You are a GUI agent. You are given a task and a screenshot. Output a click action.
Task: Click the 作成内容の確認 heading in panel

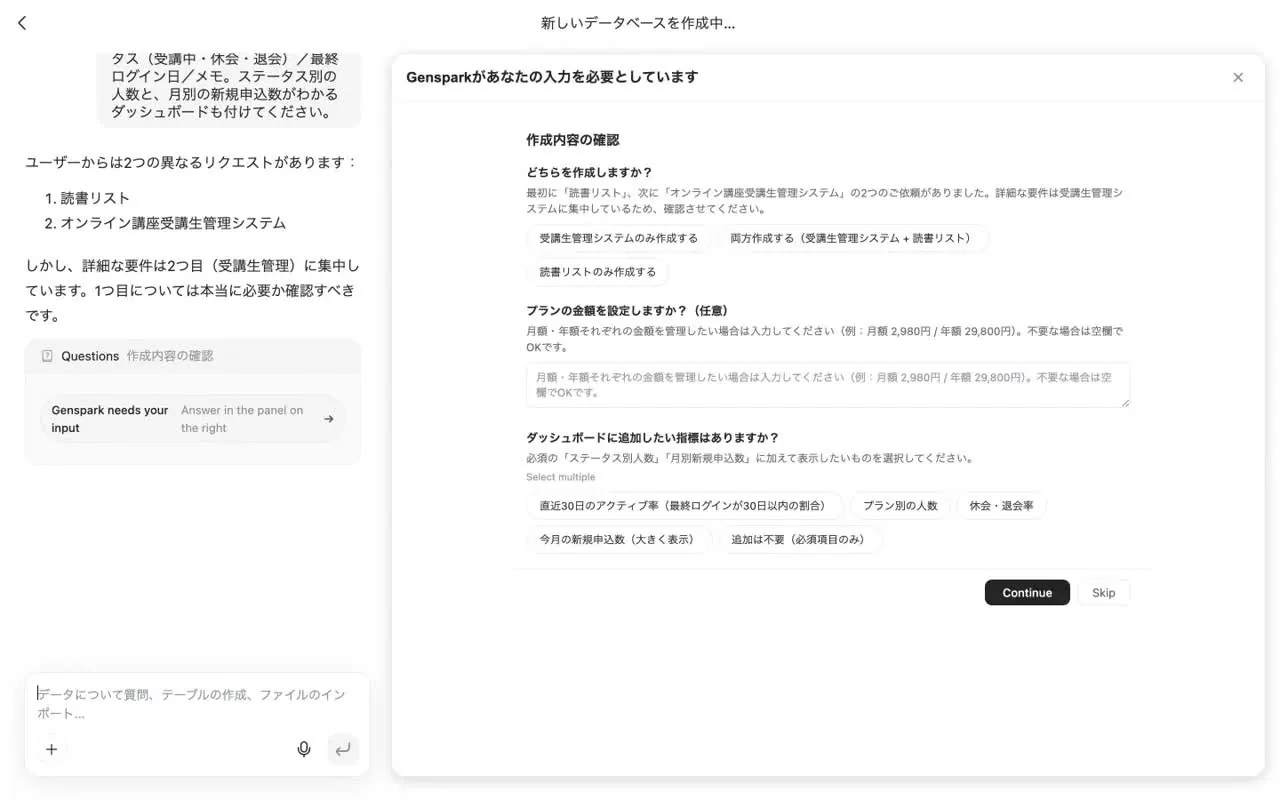[x=573, y=140]
